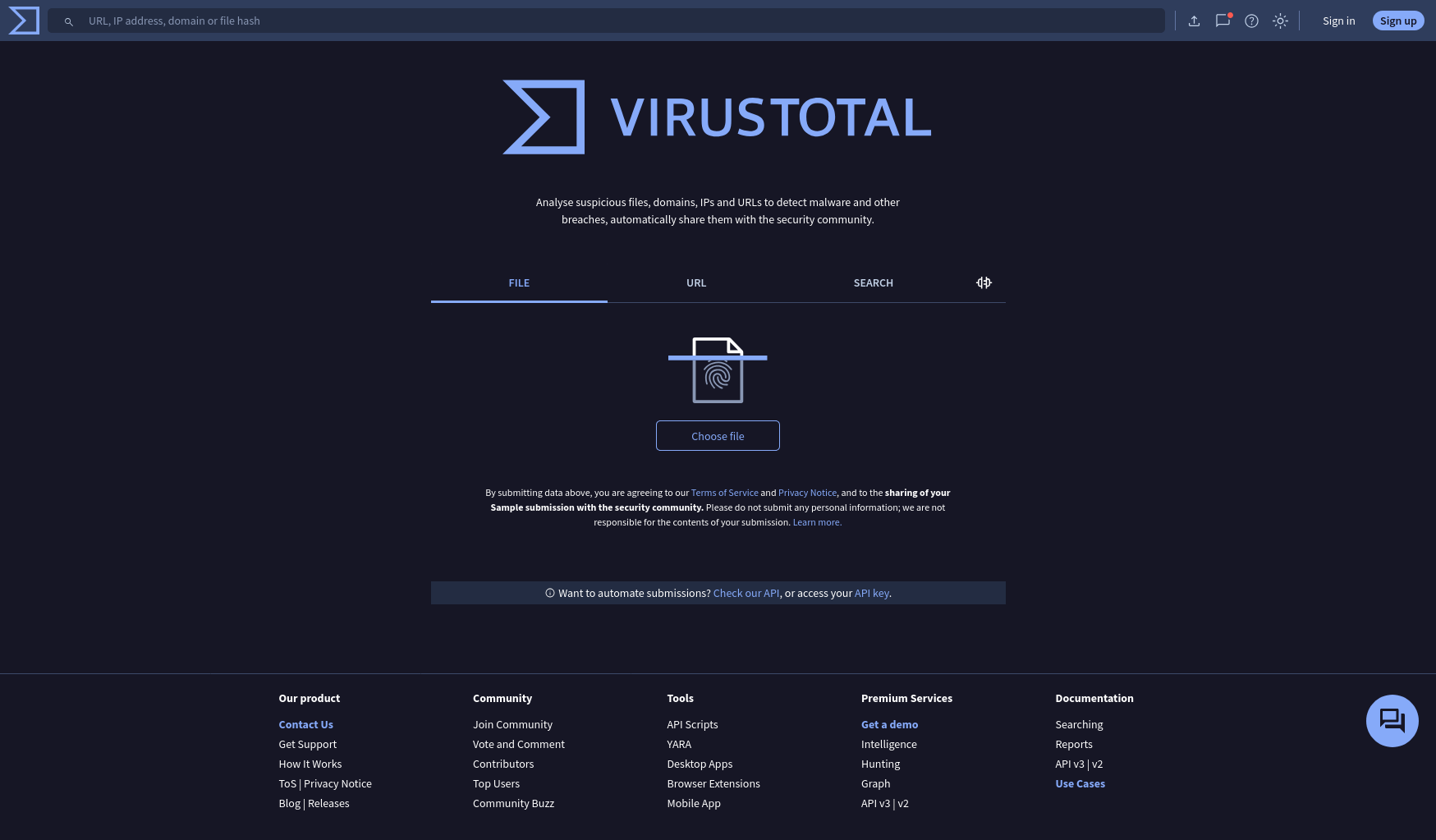Viewport: 1436px width, 840px height.
Task: Open Reports documentation link
Action: pos(1074,744)
